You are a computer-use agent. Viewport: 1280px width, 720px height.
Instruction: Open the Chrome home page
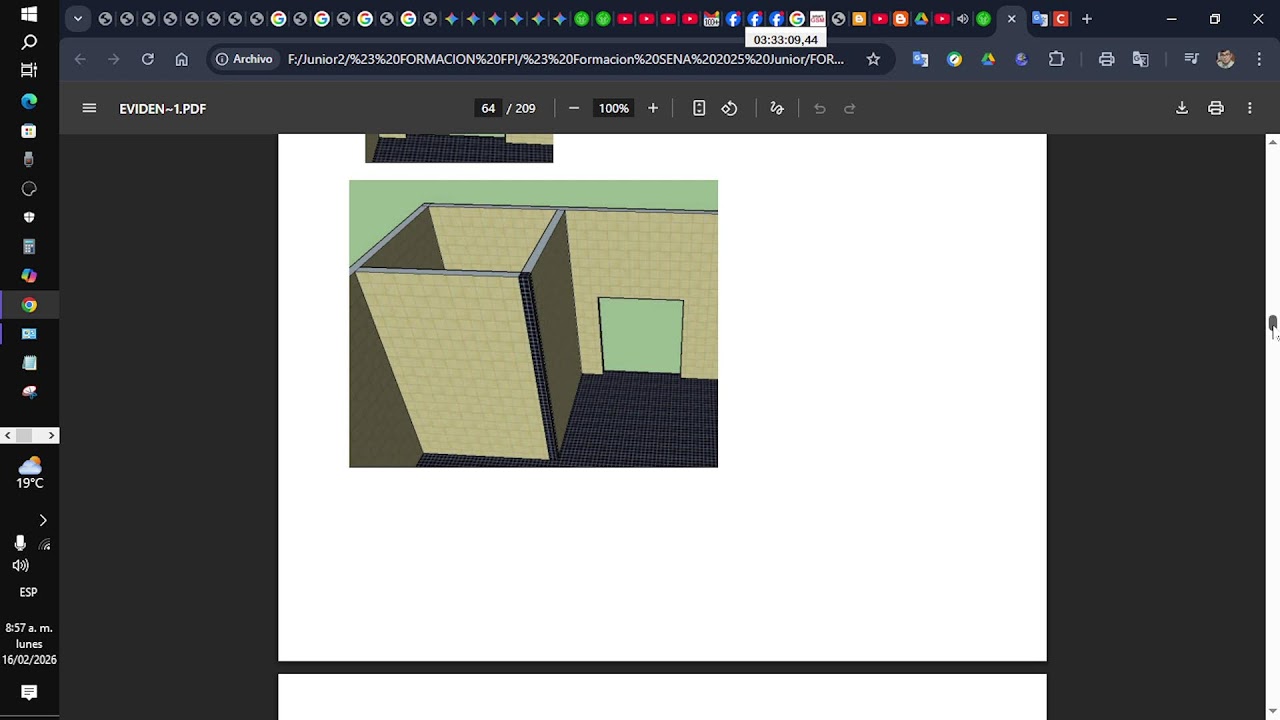point(182,59)
